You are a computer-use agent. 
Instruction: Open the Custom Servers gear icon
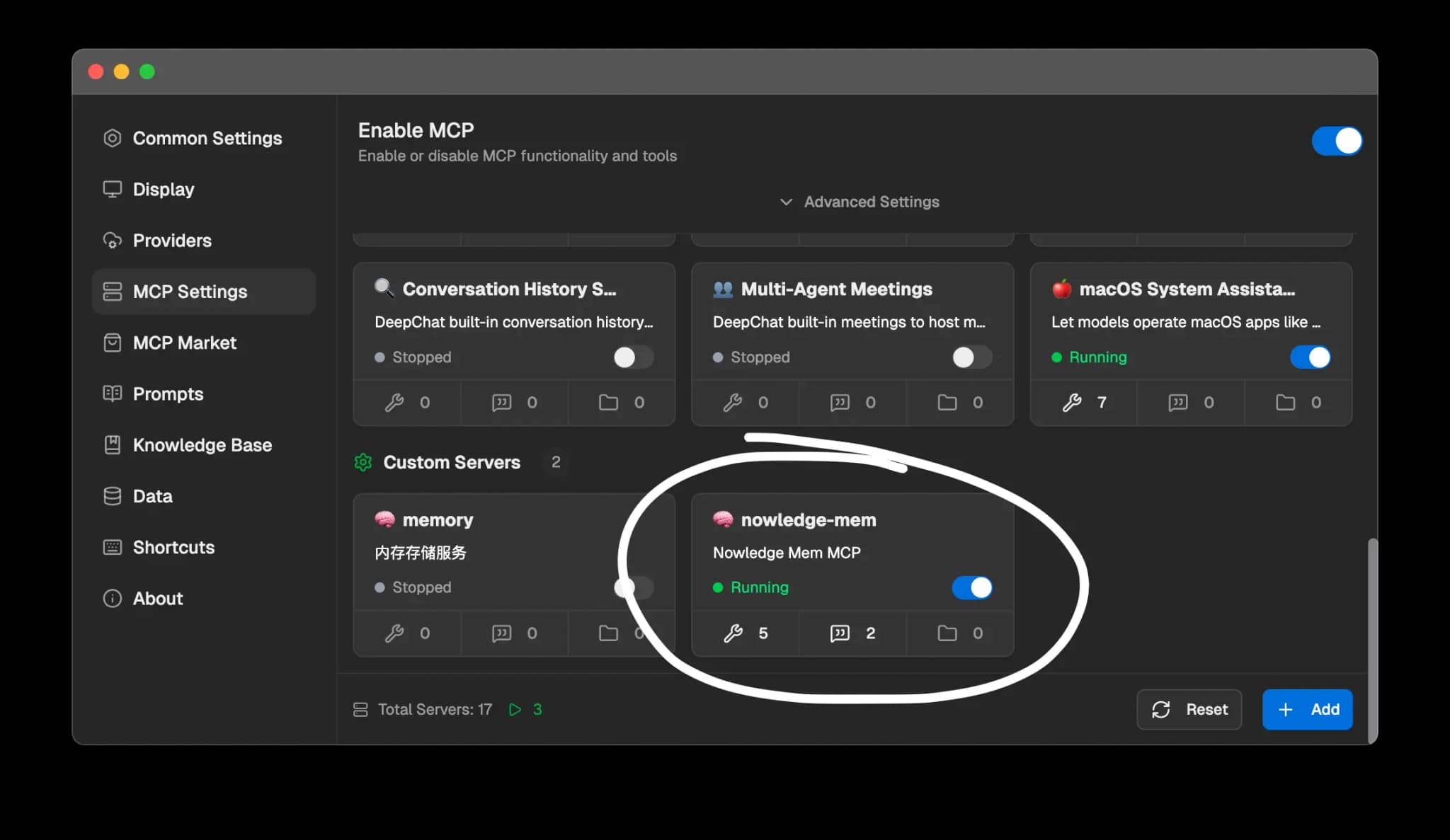363,462
